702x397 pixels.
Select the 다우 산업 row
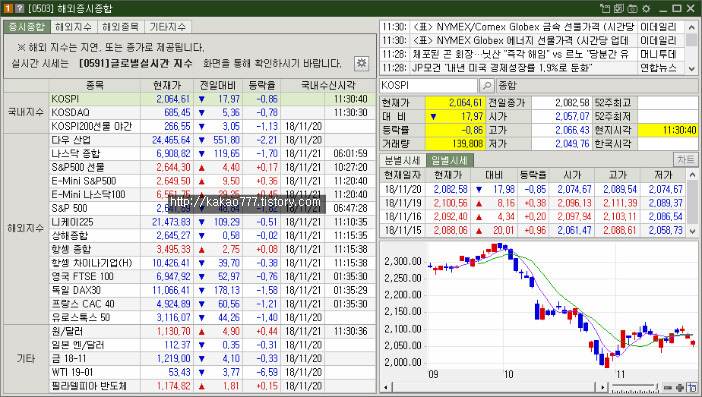(212, 140)
